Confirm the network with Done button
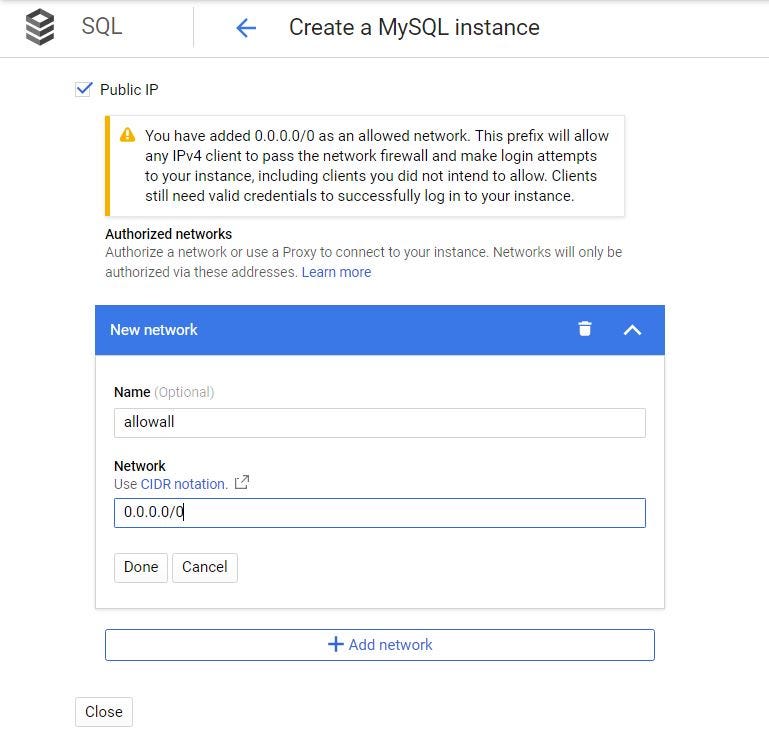769x741 pixels. (141, 568)
